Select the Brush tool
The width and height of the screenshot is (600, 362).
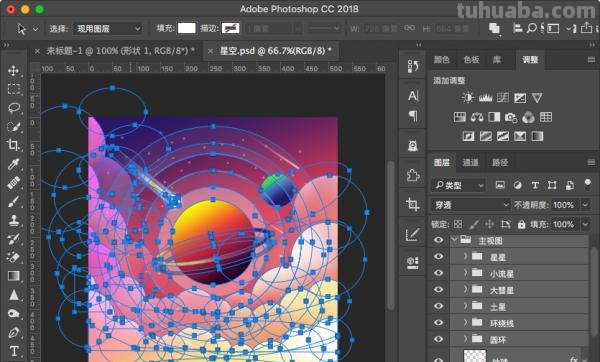14,201
